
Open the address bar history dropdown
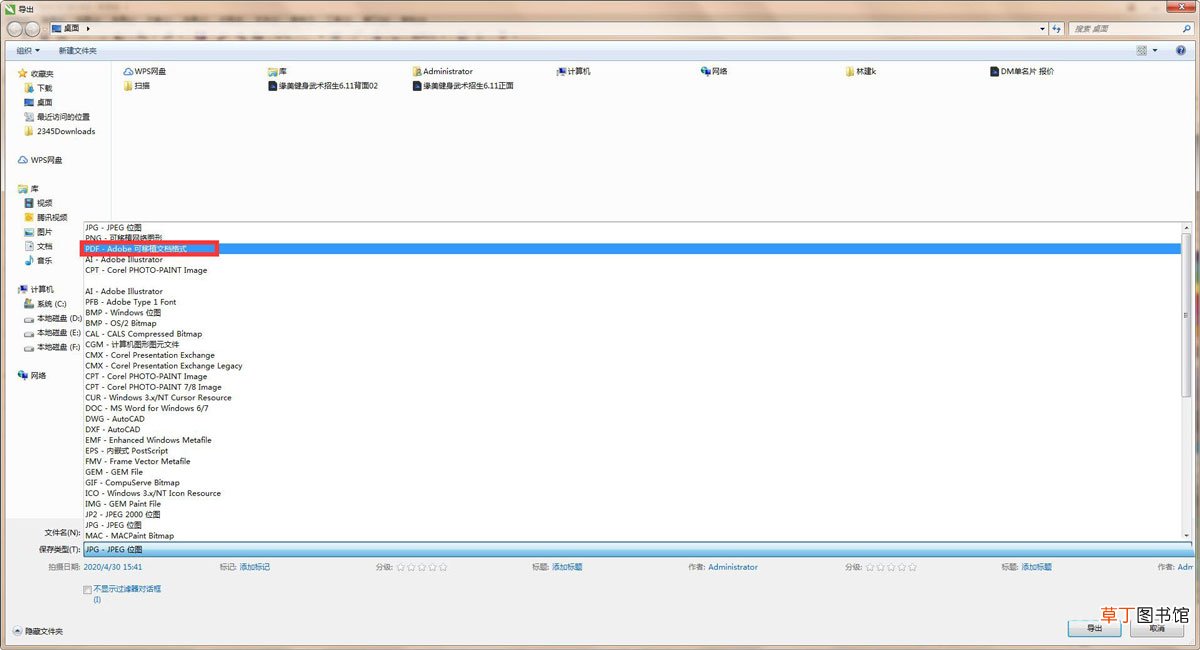(x=1043, y=29)
